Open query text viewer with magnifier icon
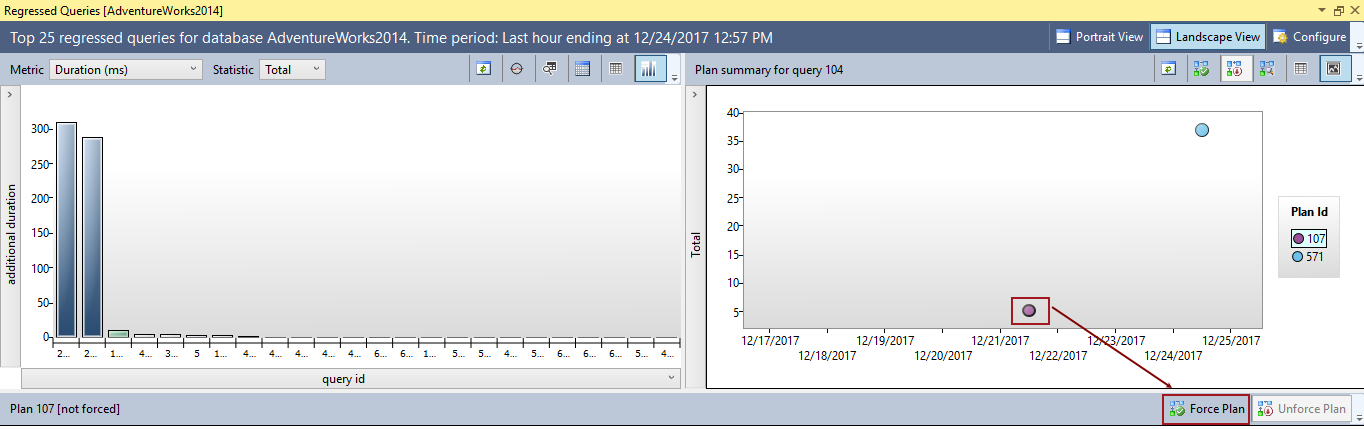This screenshot has height=429, width=1364. [550, 69]
